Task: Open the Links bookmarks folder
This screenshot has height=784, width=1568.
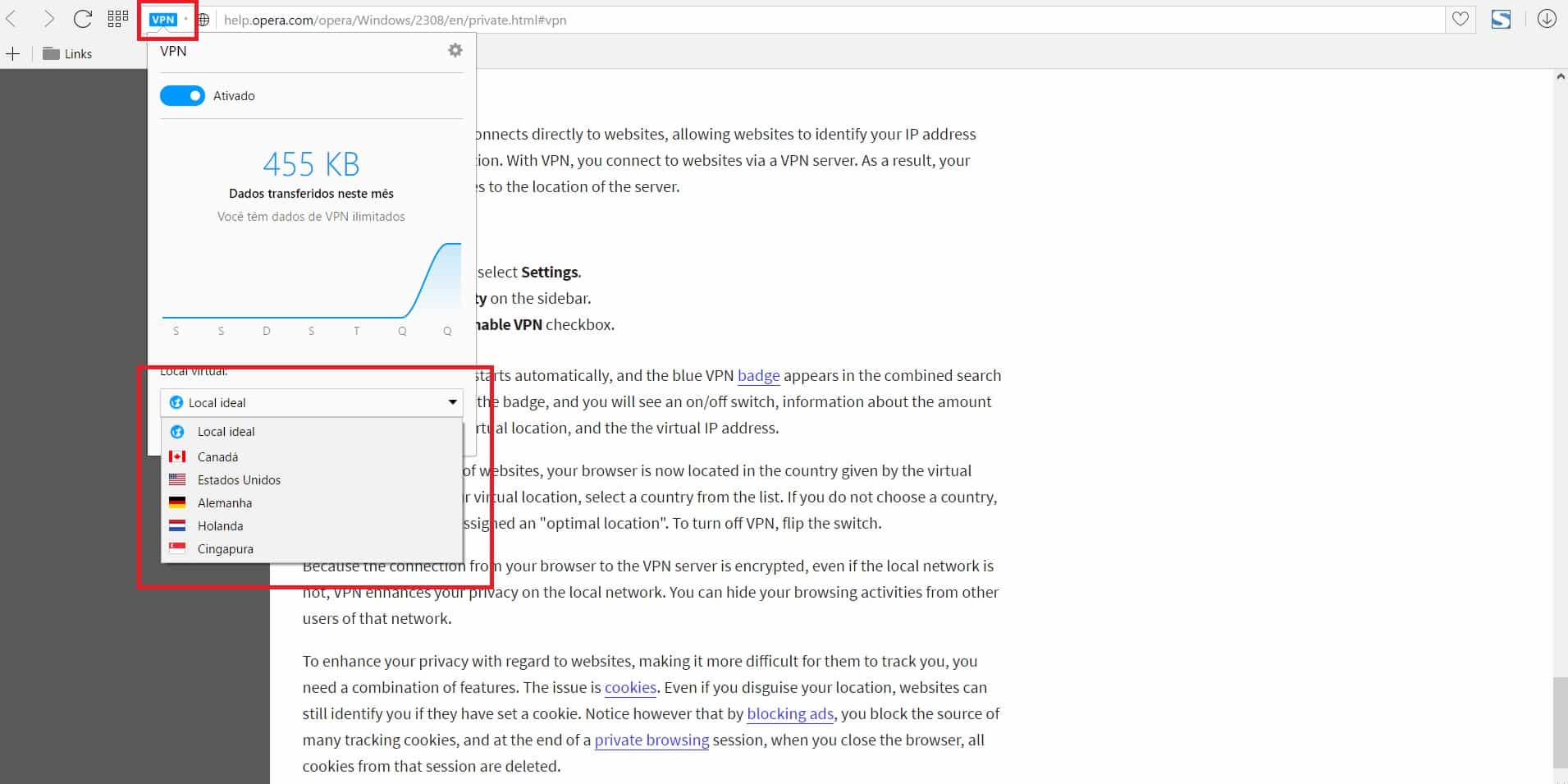Action: pos(67,54)
